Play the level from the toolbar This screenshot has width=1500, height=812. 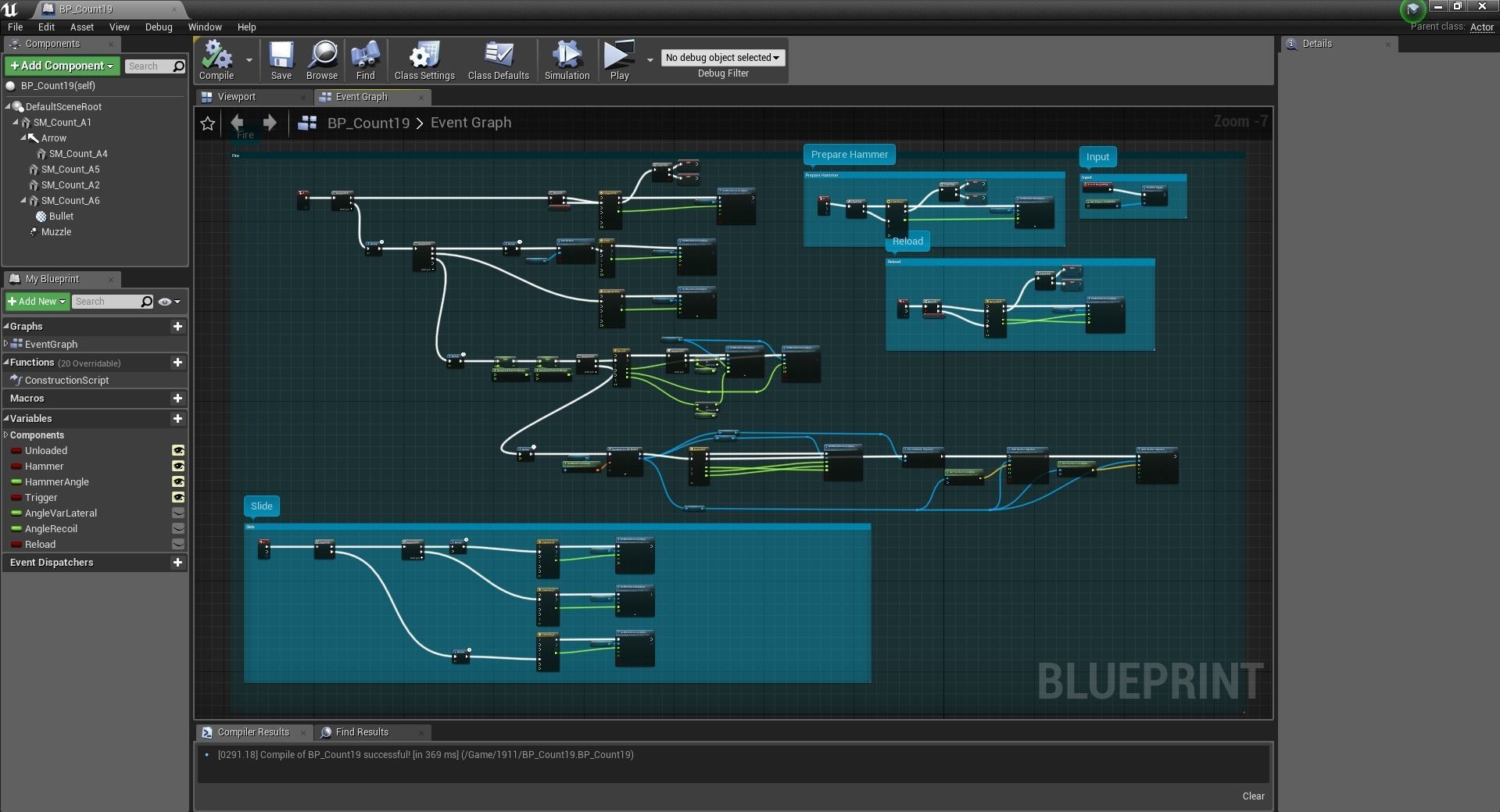[x=619, y=60]
